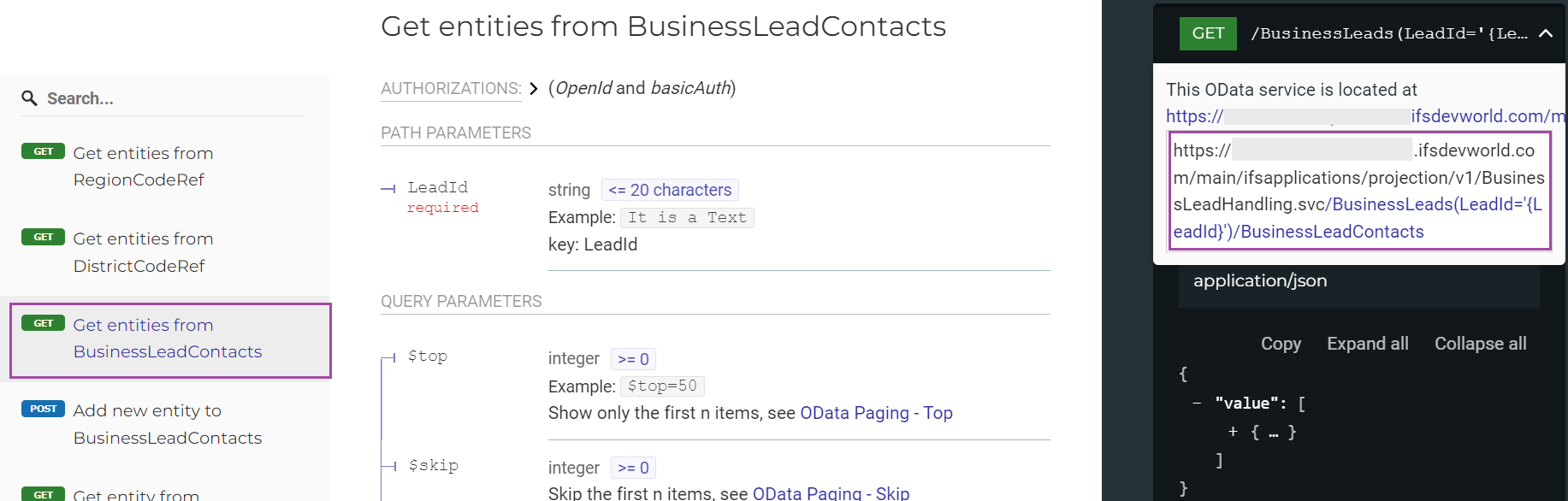Open Get entities from RegionCodeRef
This screenshot has height=501, width=1568.
point(143,166)
